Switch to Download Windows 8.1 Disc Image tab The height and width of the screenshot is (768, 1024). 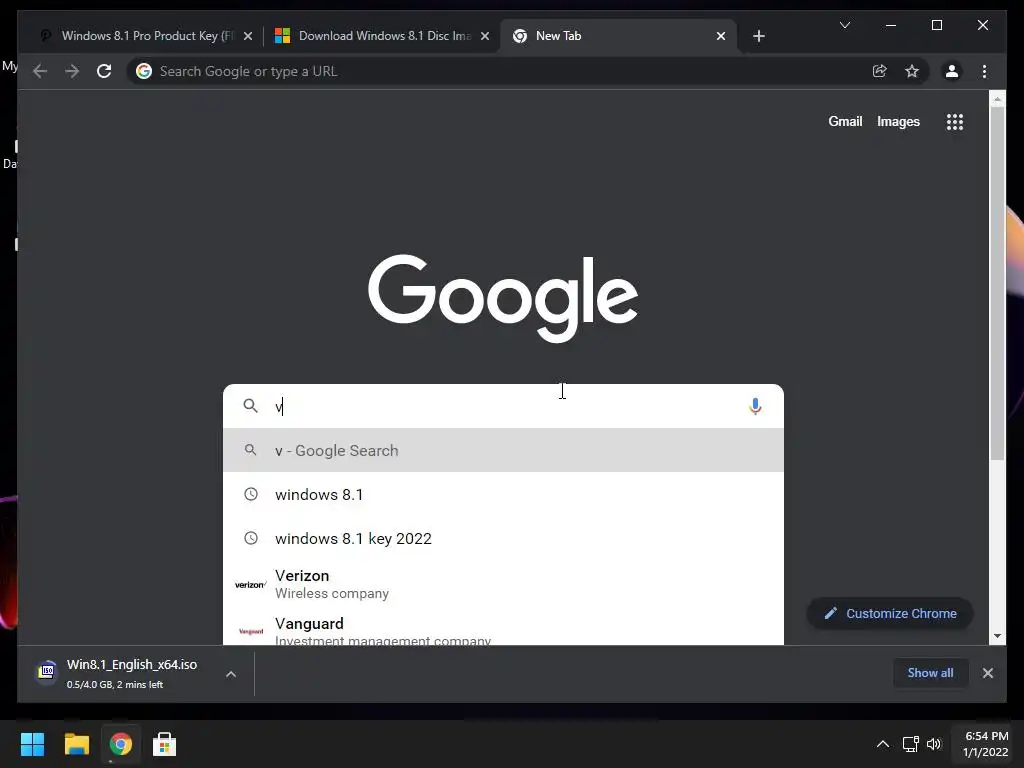pos(382,36)
